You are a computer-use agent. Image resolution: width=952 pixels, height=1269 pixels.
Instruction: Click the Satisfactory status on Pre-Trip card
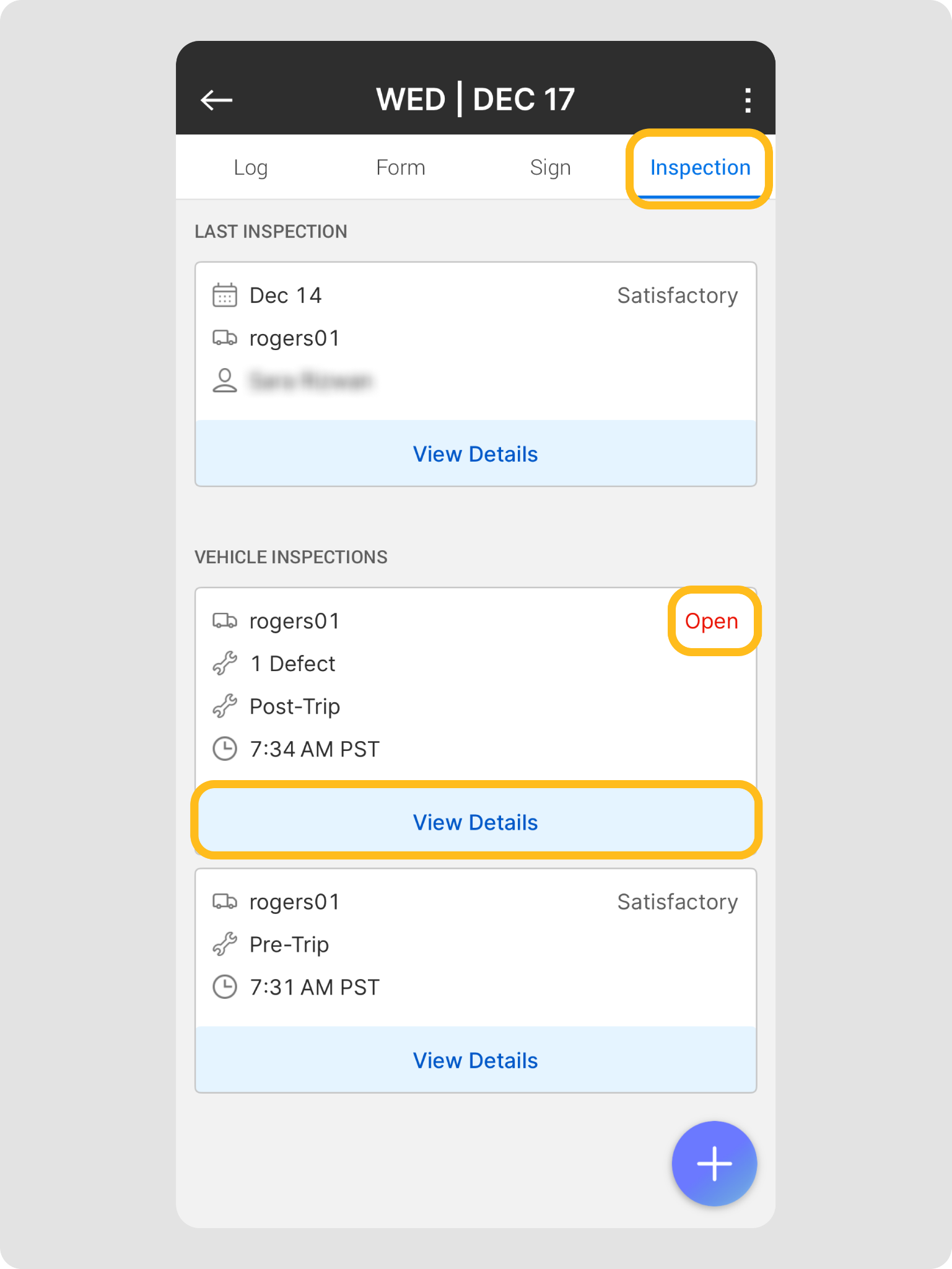coord(677,902)
